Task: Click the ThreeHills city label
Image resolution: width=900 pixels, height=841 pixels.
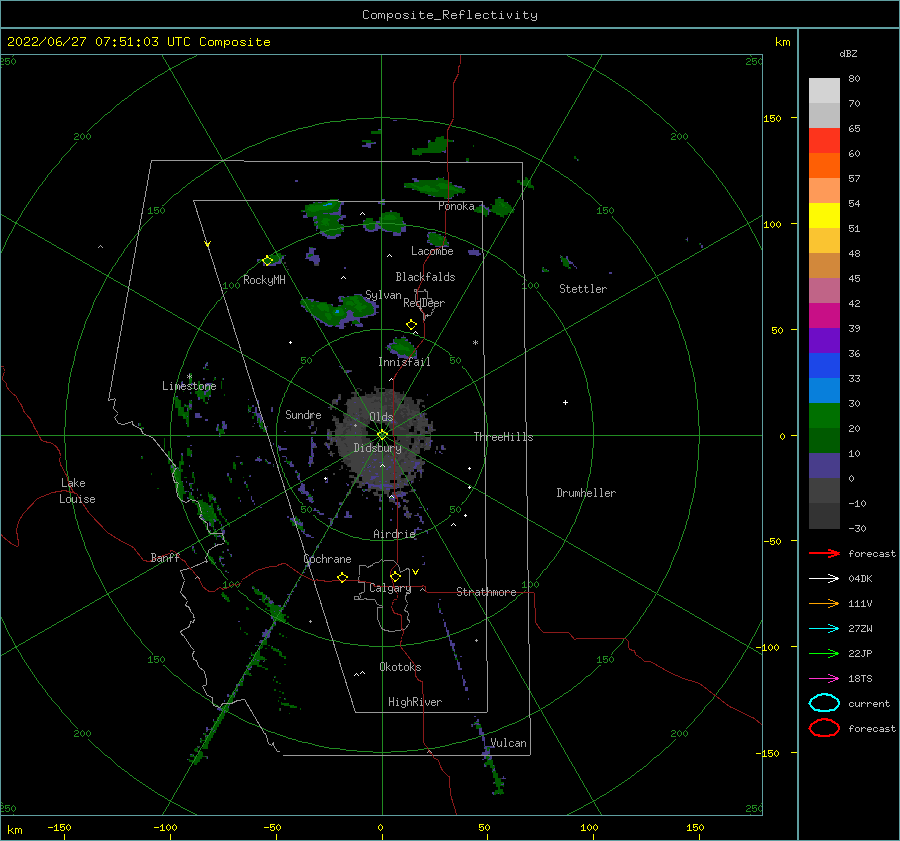Action: (x=503, y=437)
